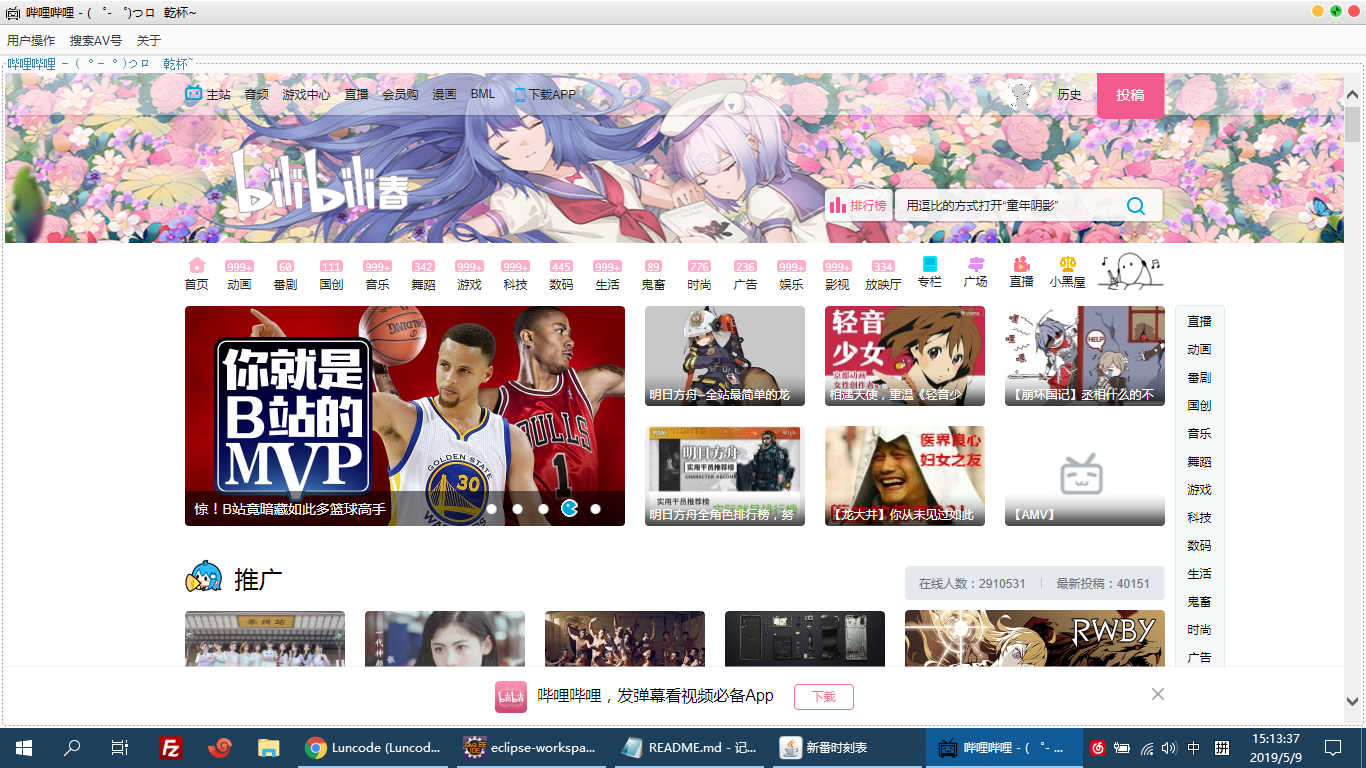
Task: Open the Windows notification center icon
Action: 1333,747
